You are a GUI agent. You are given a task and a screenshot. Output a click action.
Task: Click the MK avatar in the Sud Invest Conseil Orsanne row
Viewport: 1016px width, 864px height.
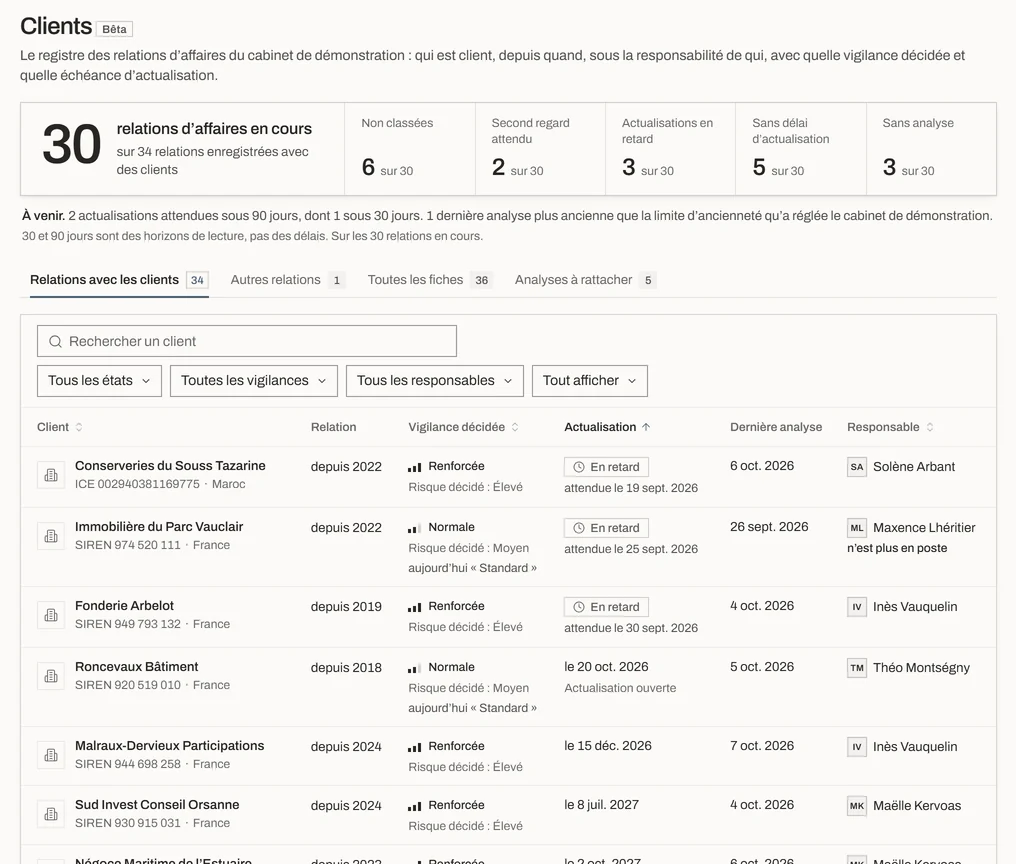click(x=857, y=806)
